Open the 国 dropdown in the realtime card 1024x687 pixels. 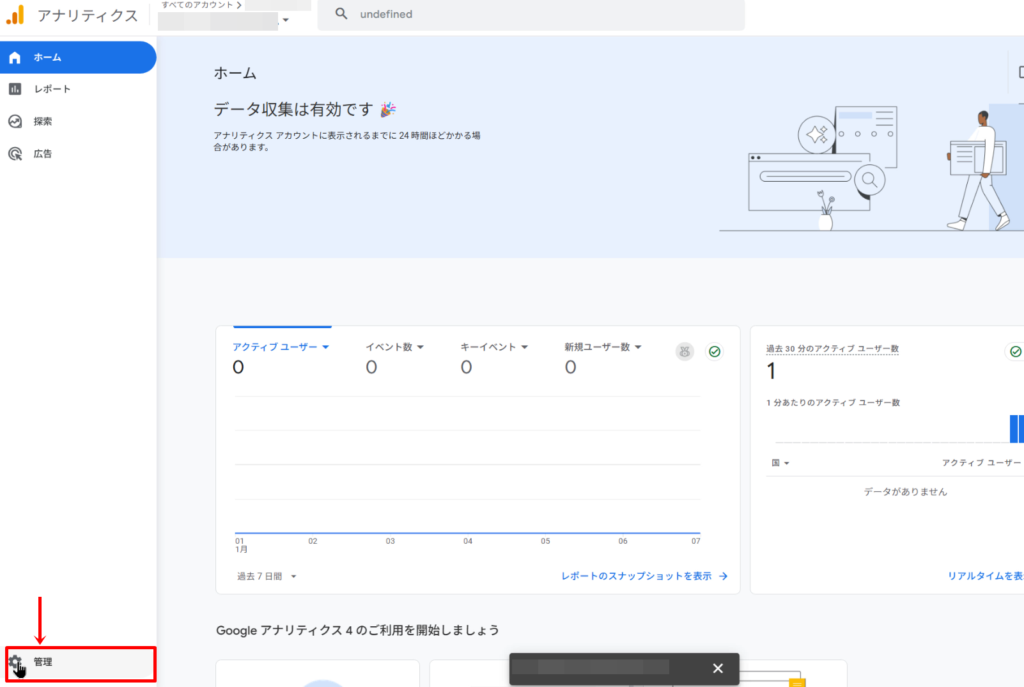tap(781, 462)
